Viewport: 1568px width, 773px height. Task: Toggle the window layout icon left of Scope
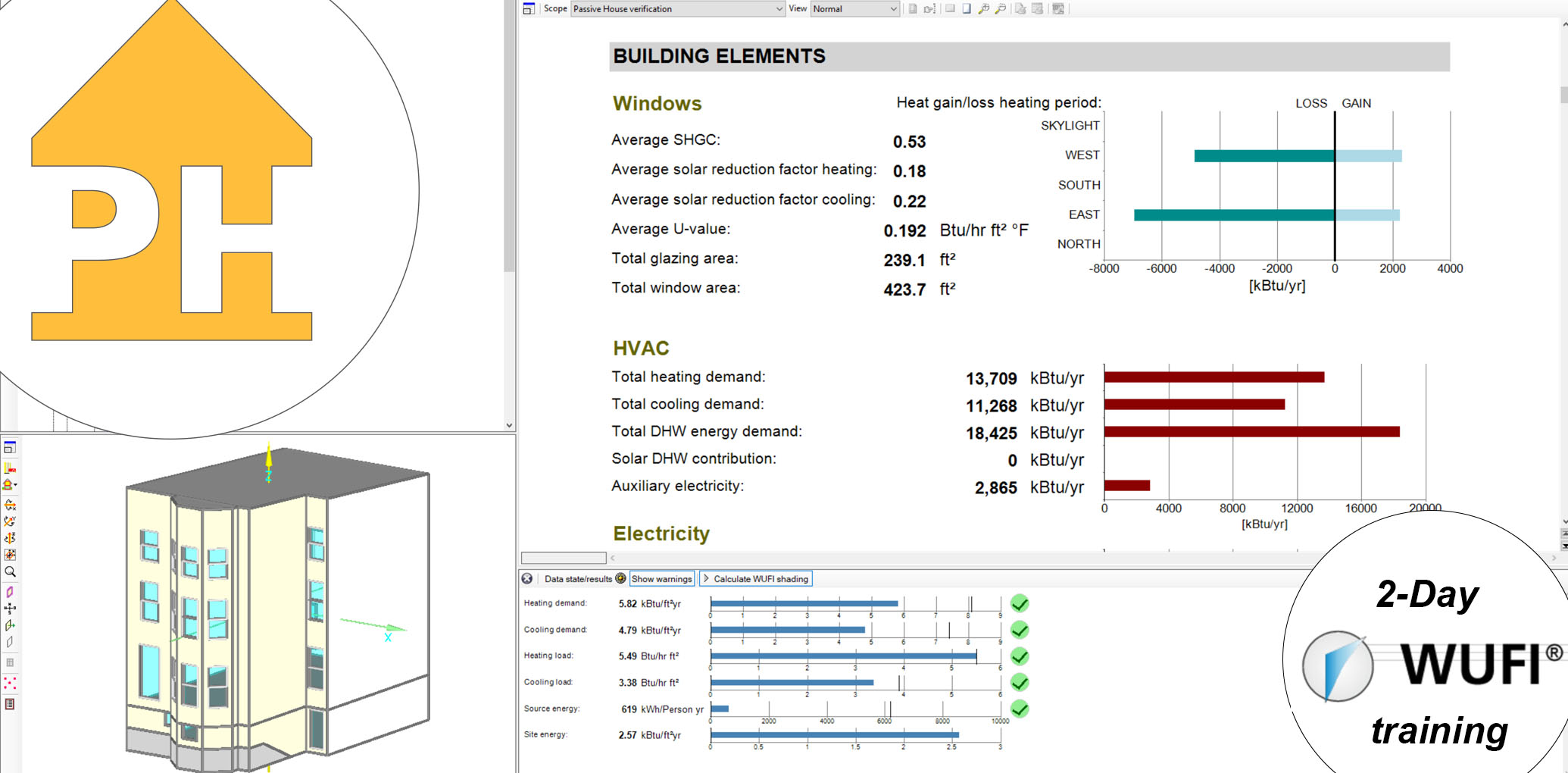coord(529,9)
